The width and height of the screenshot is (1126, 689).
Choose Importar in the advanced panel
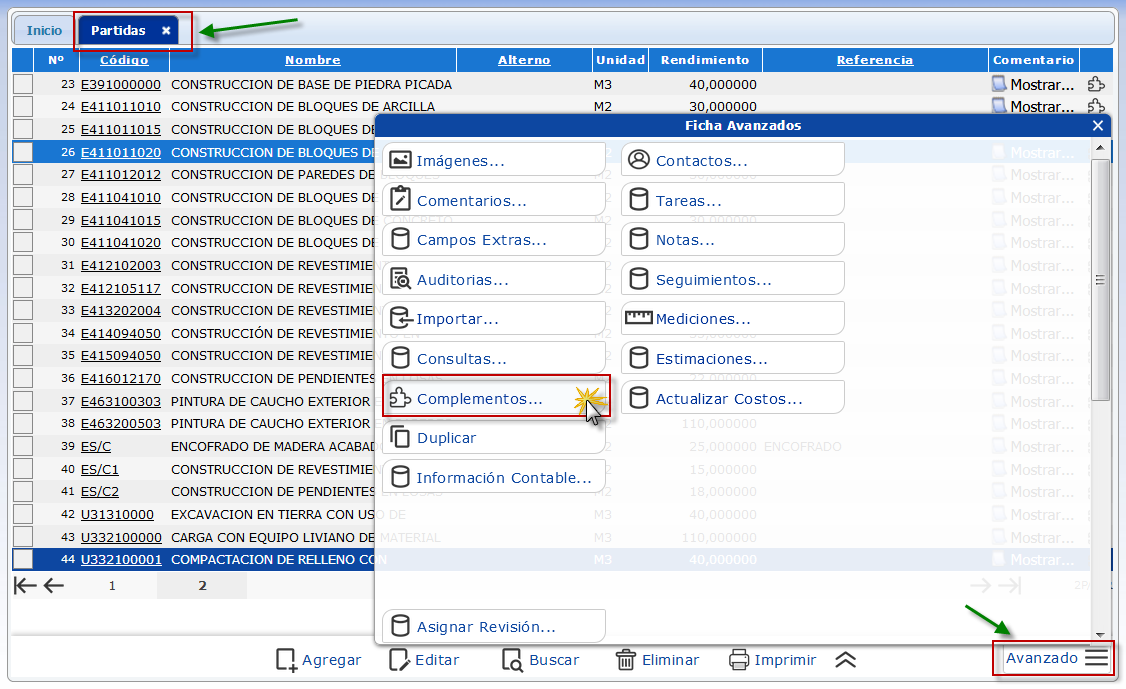tap(493, 319)
